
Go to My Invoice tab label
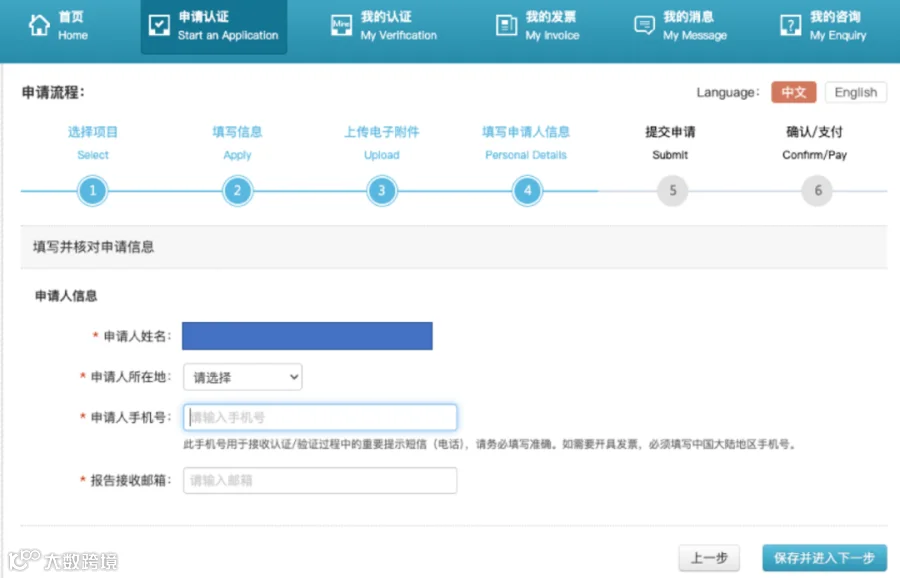click(x=552, y=26)
